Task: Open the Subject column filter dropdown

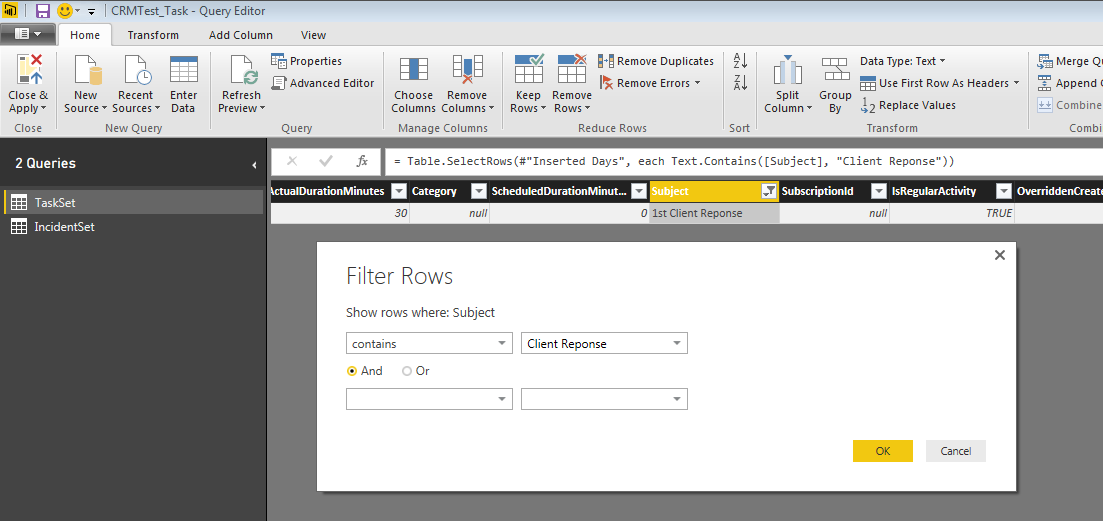Action: tap(770, 191)
